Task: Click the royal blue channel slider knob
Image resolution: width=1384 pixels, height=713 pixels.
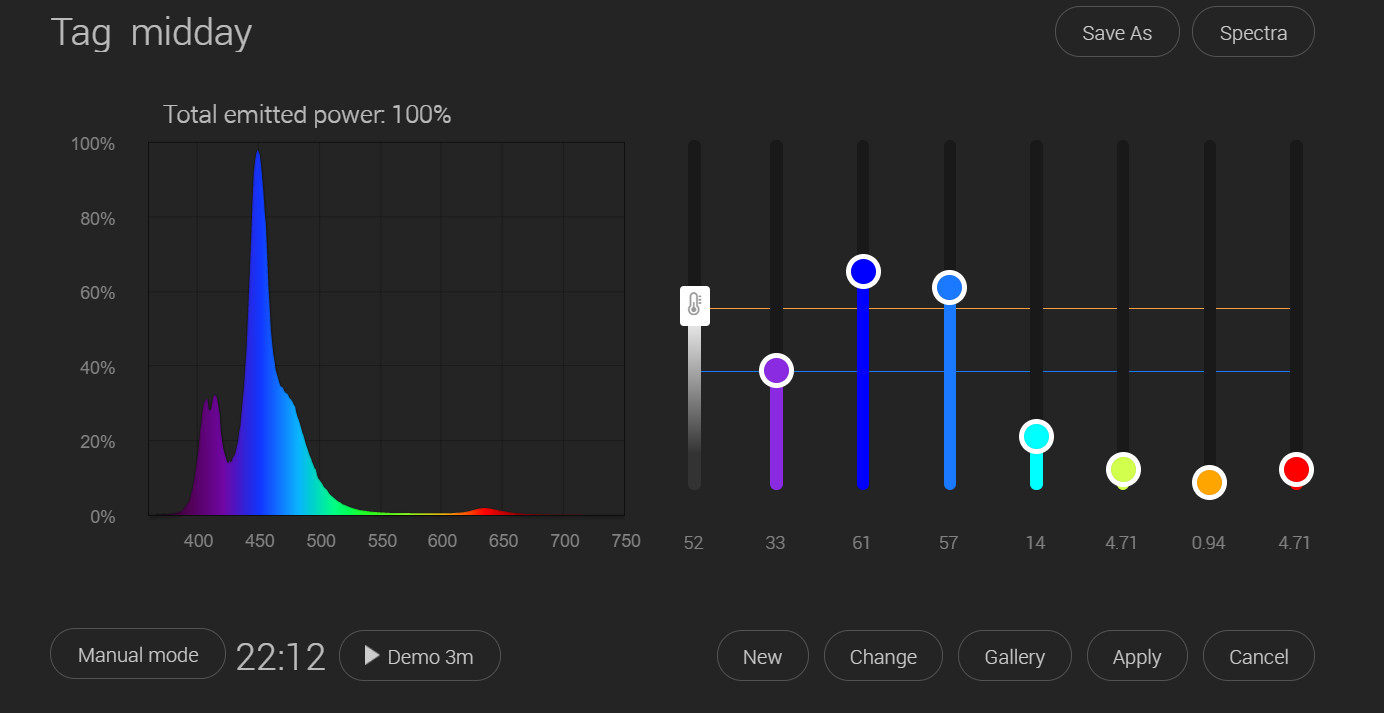Action: pyautogui.click(x=863, y=271)
